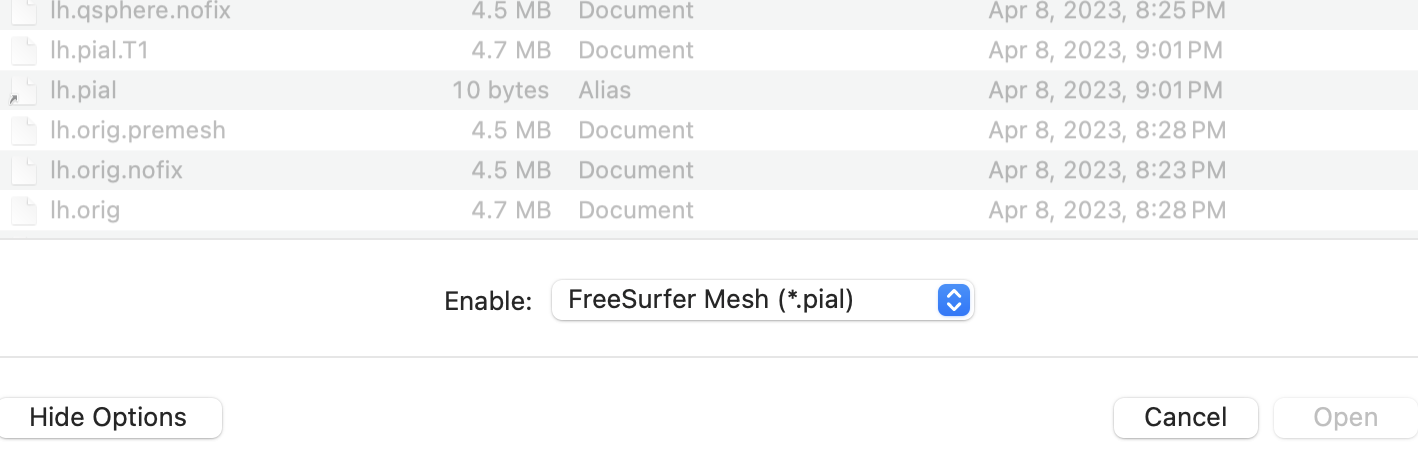Click the lh.orig.premesh document icon
Viewport: 1418px width, 466px height.
(x=24, y=131)
